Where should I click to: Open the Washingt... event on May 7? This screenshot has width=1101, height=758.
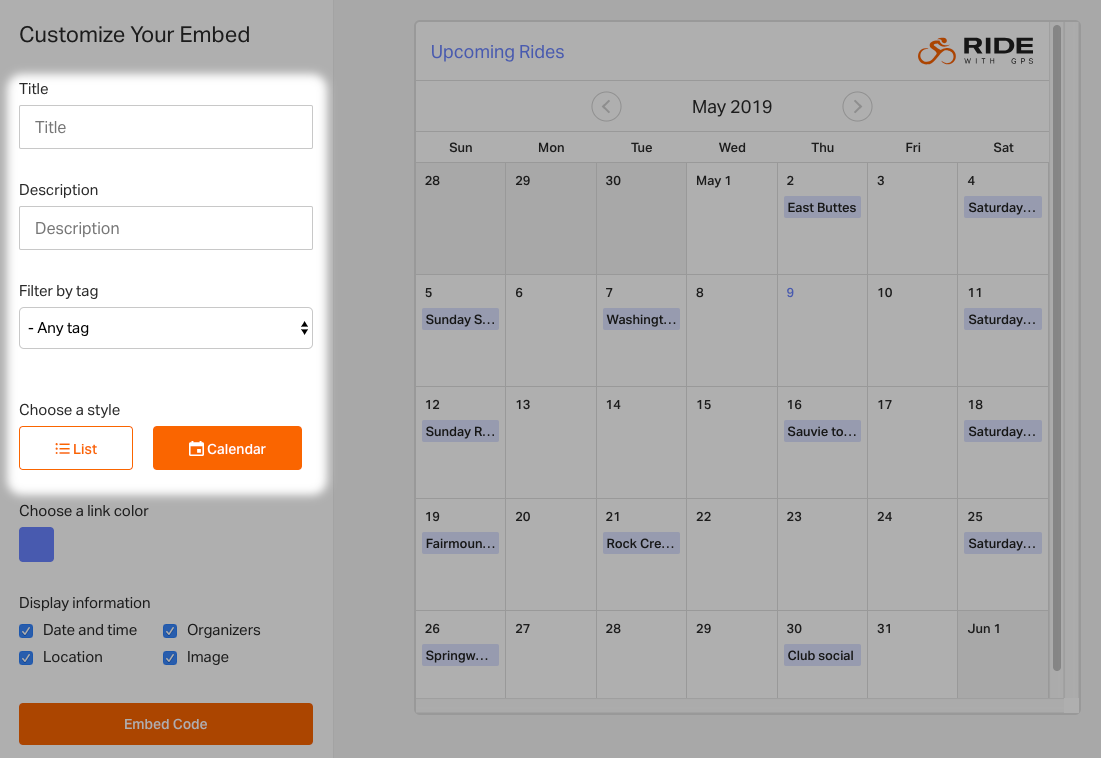pos(641,319)
